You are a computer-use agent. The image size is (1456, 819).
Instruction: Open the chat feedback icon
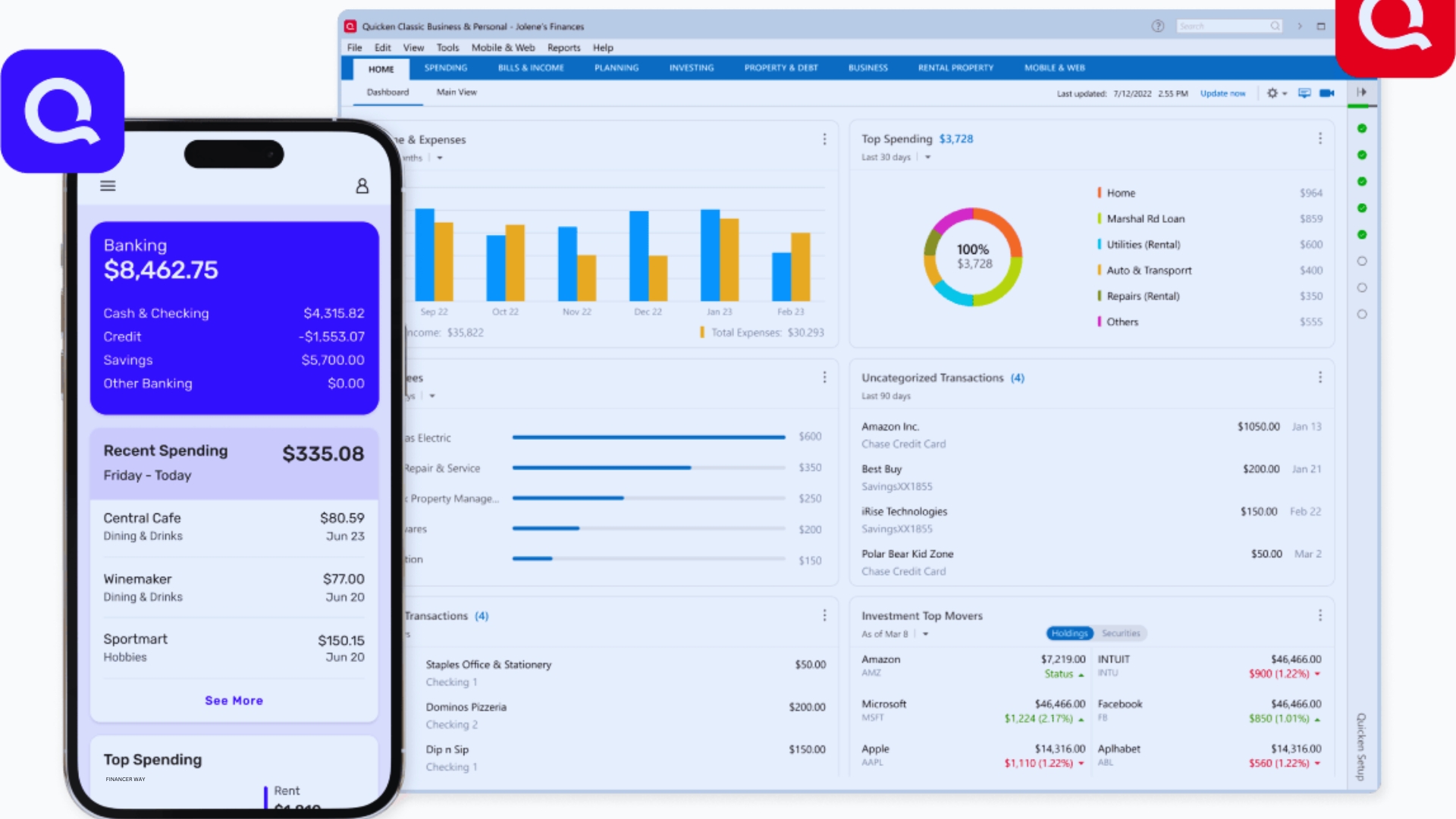[1304, 93]
